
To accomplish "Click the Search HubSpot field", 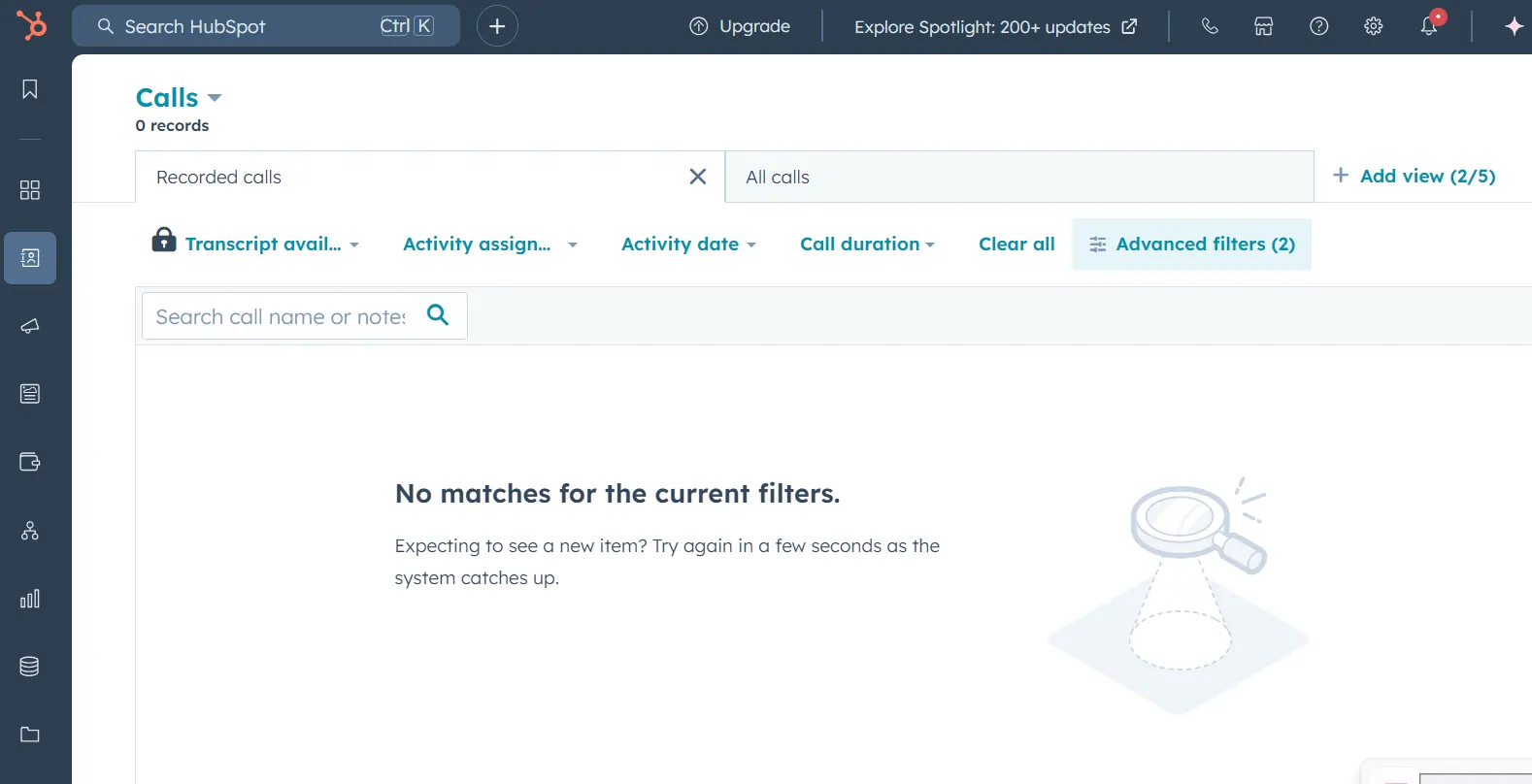I will pyautogui.click(x=266, y=26).
